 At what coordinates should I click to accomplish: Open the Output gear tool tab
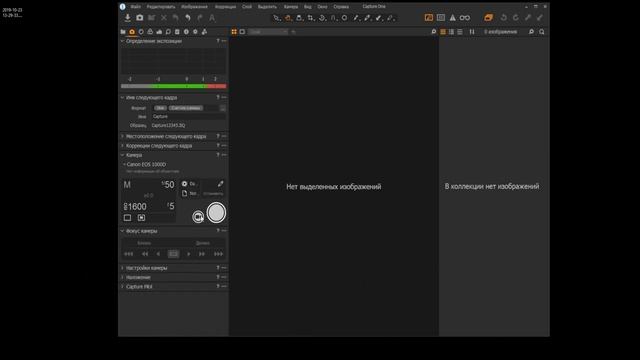195,32
